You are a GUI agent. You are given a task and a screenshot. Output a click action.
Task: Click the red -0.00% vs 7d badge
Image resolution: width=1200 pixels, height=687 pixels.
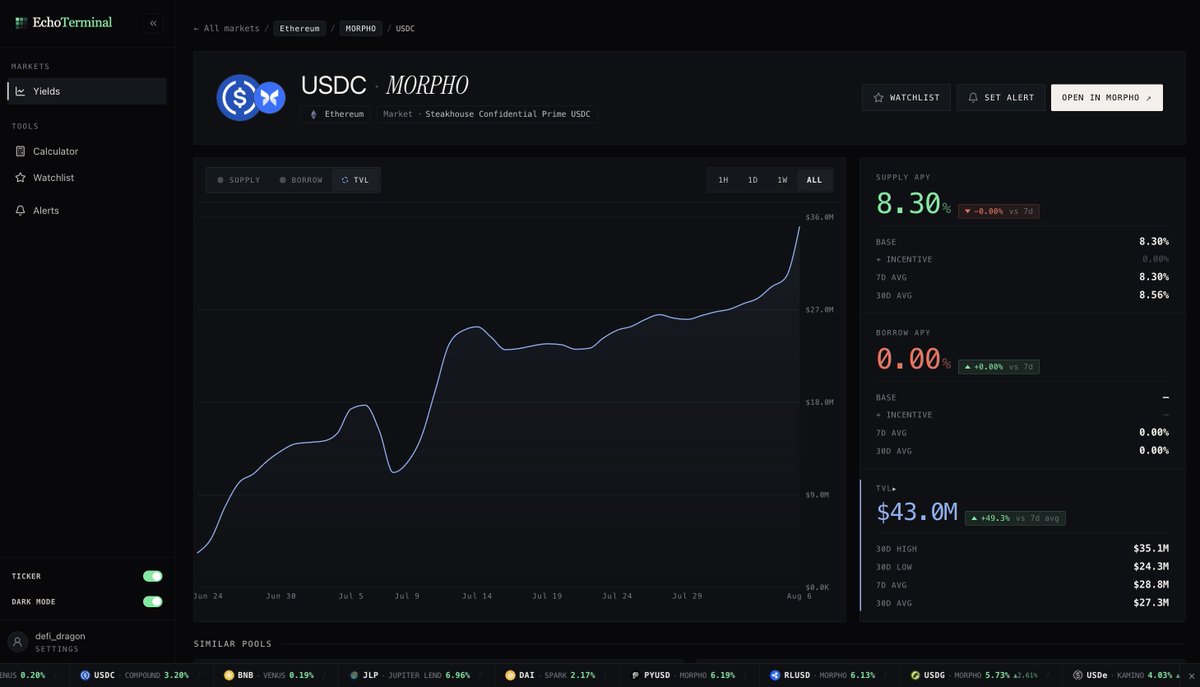click(x=998, y=211)
